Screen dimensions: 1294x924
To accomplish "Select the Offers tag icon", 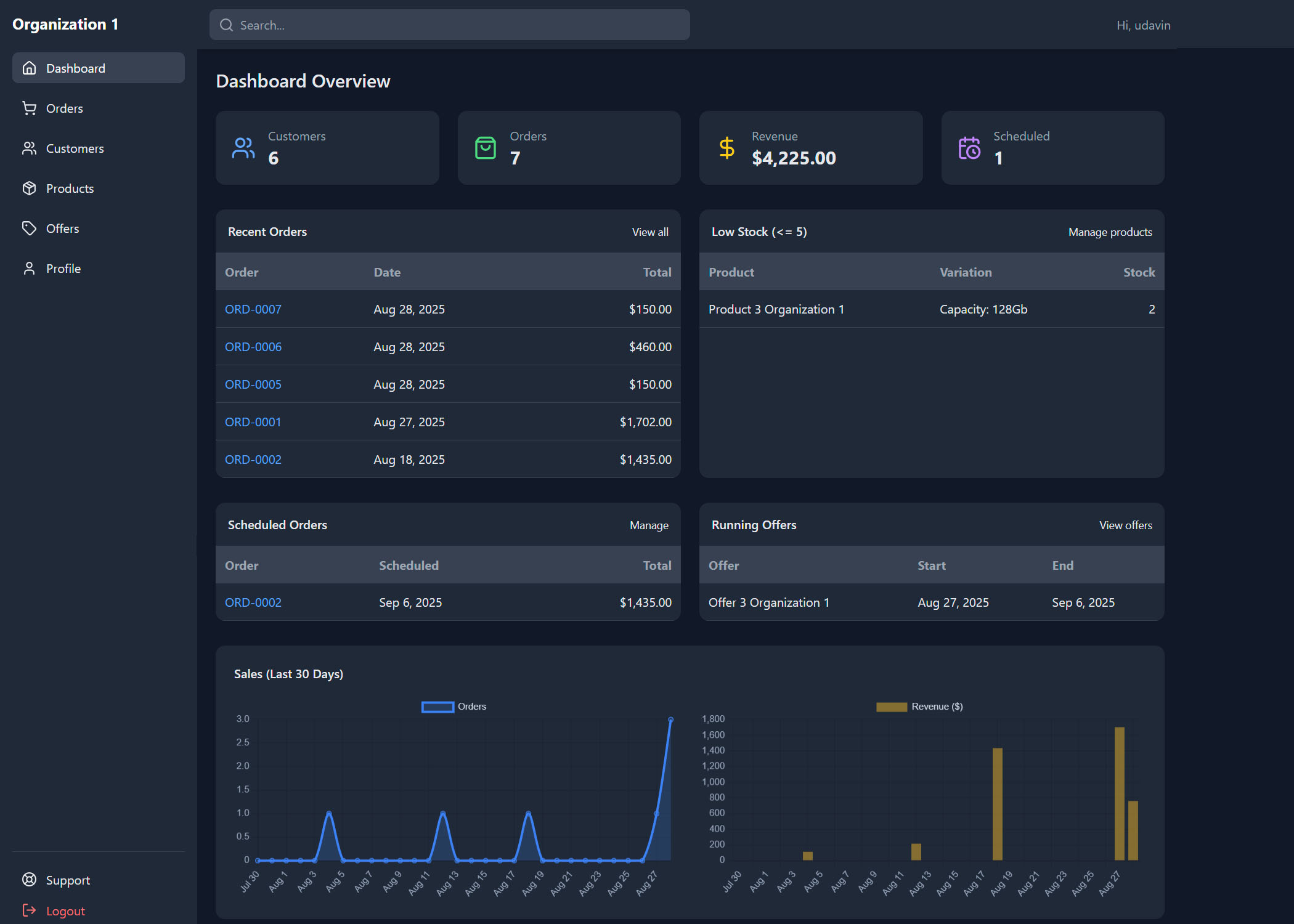I will point(30,228).
